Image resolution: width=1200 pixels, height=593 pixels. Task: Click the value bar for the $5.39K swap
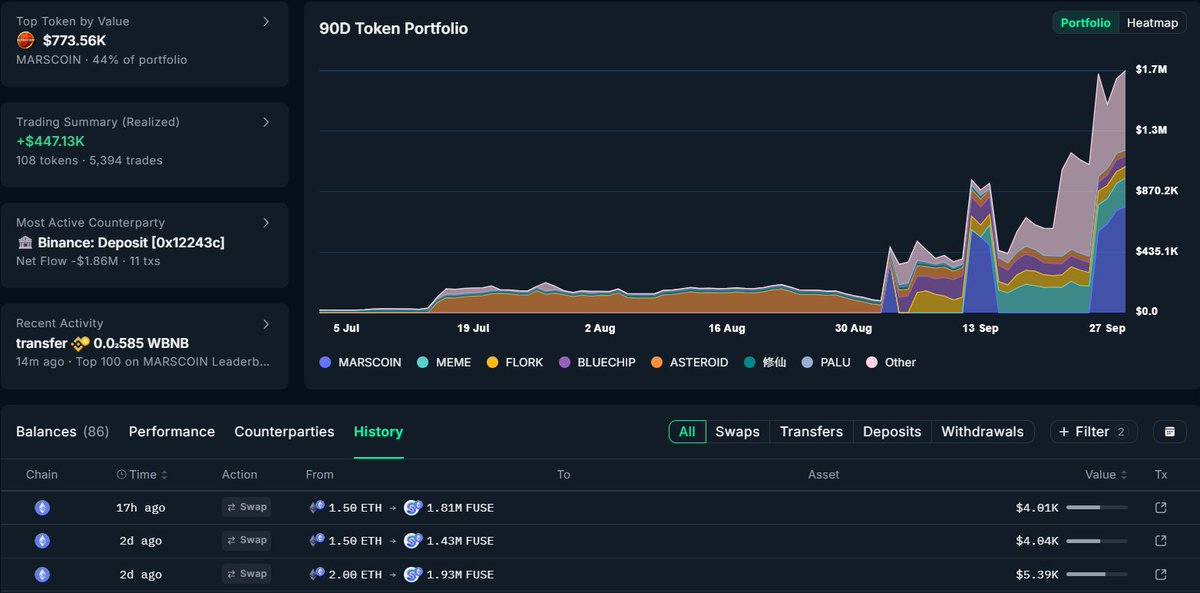[x=1097, y=575]
